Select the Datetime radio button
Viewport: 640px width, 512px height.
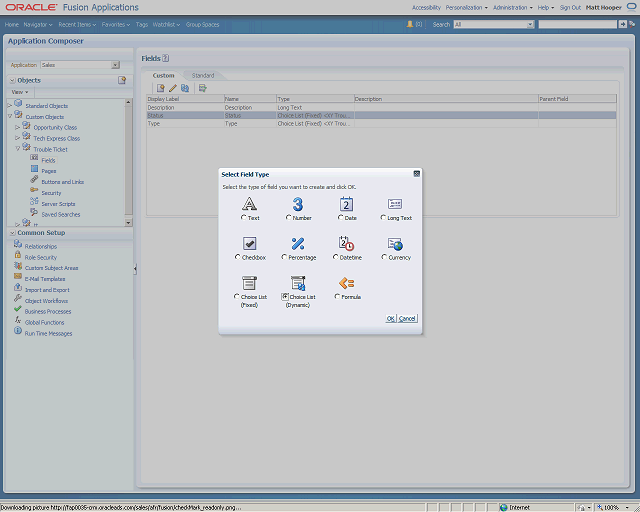click(336, 257)
